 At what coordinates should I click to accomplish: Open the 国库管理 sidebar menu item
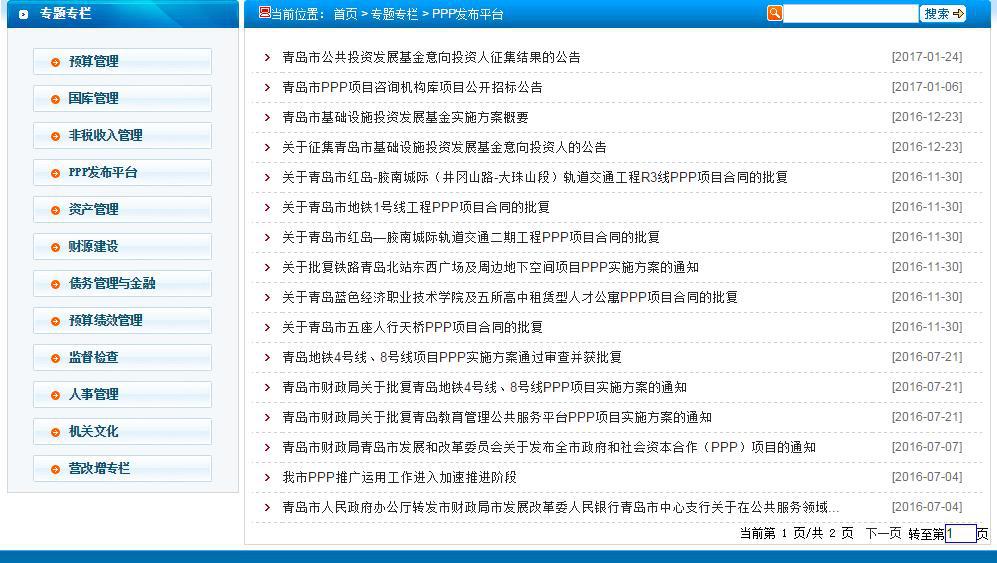93,99
